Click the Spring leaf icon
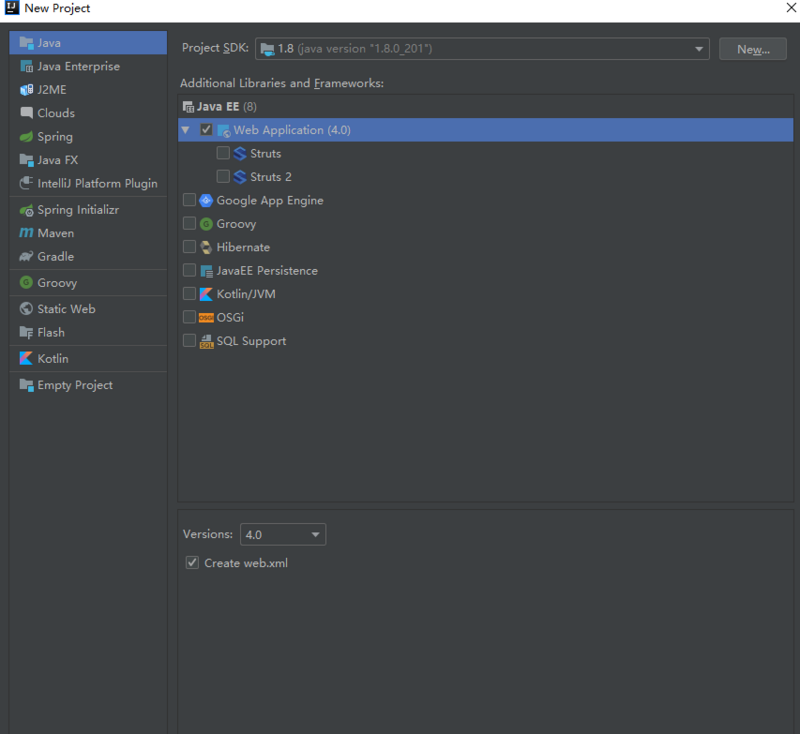This screenshot has width=800, height=734. [x=26, y=137]
